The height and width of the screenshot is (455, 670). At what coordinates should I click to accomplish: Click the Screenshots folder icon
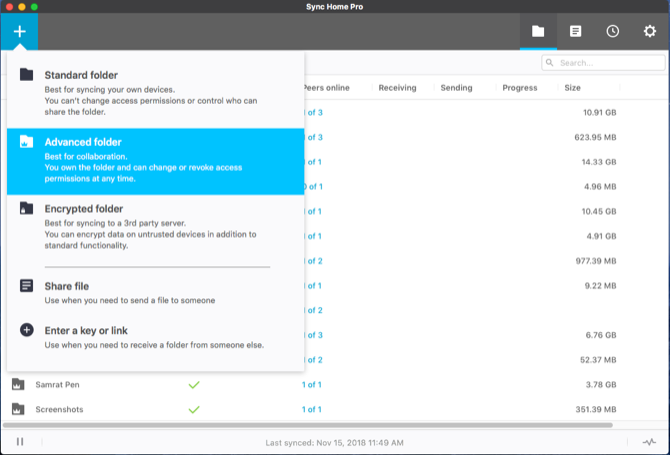click(x=18, y=409)
